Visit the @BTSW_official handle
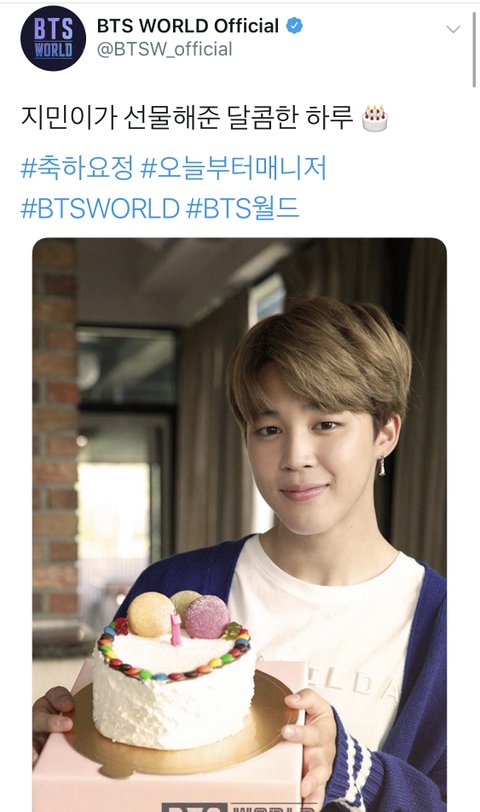The image size is (480, 812). pos(165,49)
